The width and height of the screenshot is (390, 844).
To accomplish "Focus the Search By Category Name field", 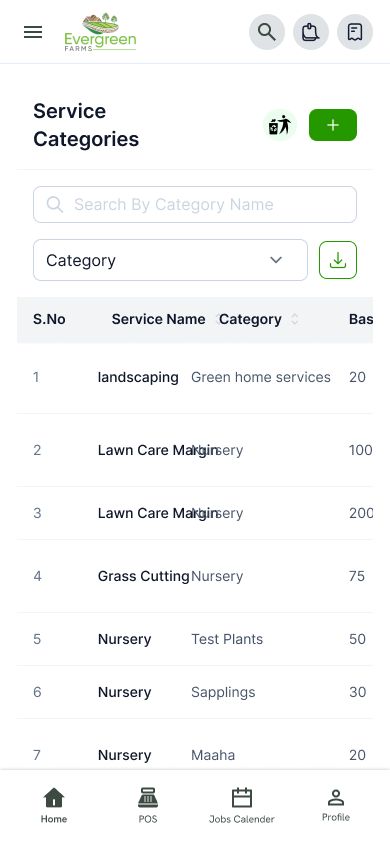I will [195, 205].
